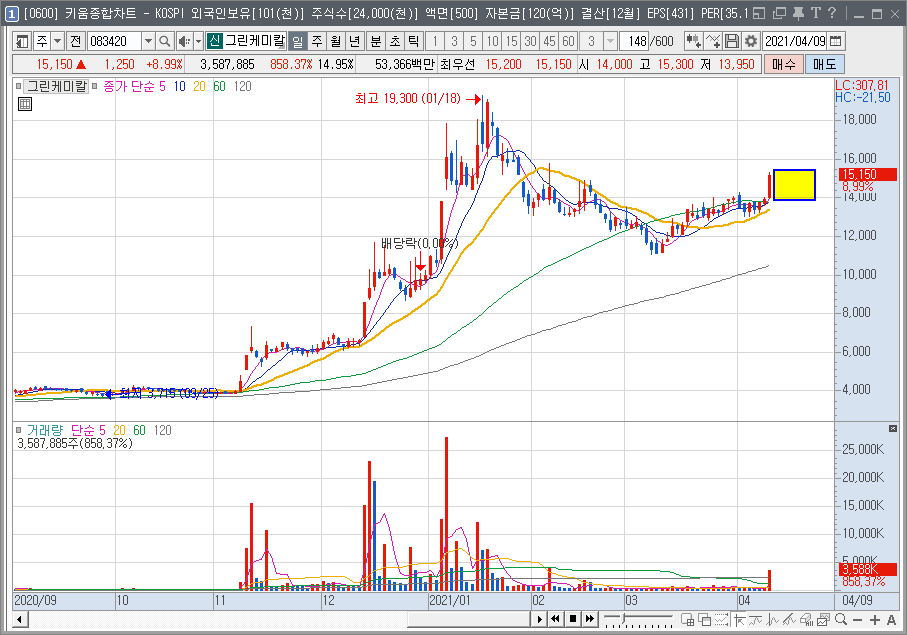Rewind the chart playback
The image size is (907, 635).
[556, 619]
